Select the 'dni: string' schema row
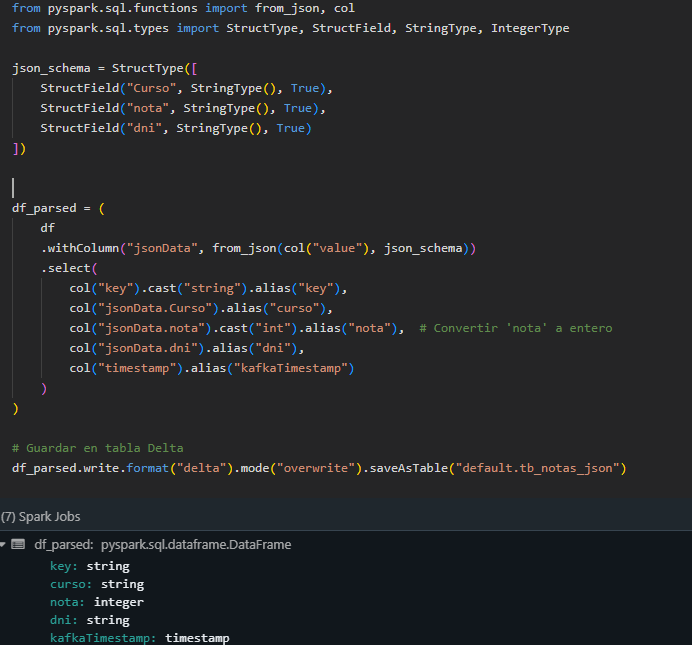This screenshot has width=692, height=645. (x=90, y=620)
